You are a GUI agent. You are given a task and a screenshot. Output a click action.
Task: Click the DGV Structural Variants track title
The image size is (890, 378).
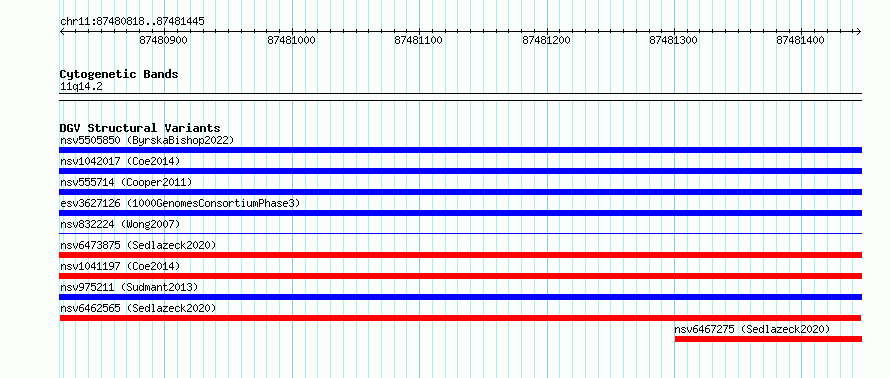pyautogui.click(x=140, y=128)
